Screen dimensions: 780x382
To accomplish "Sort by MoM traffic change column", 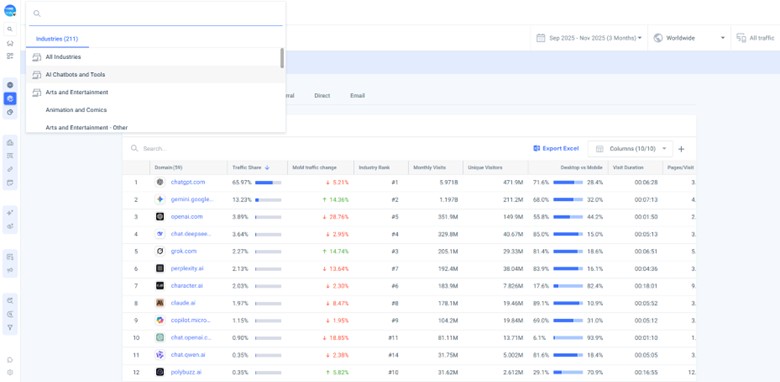I will (314, 168).
